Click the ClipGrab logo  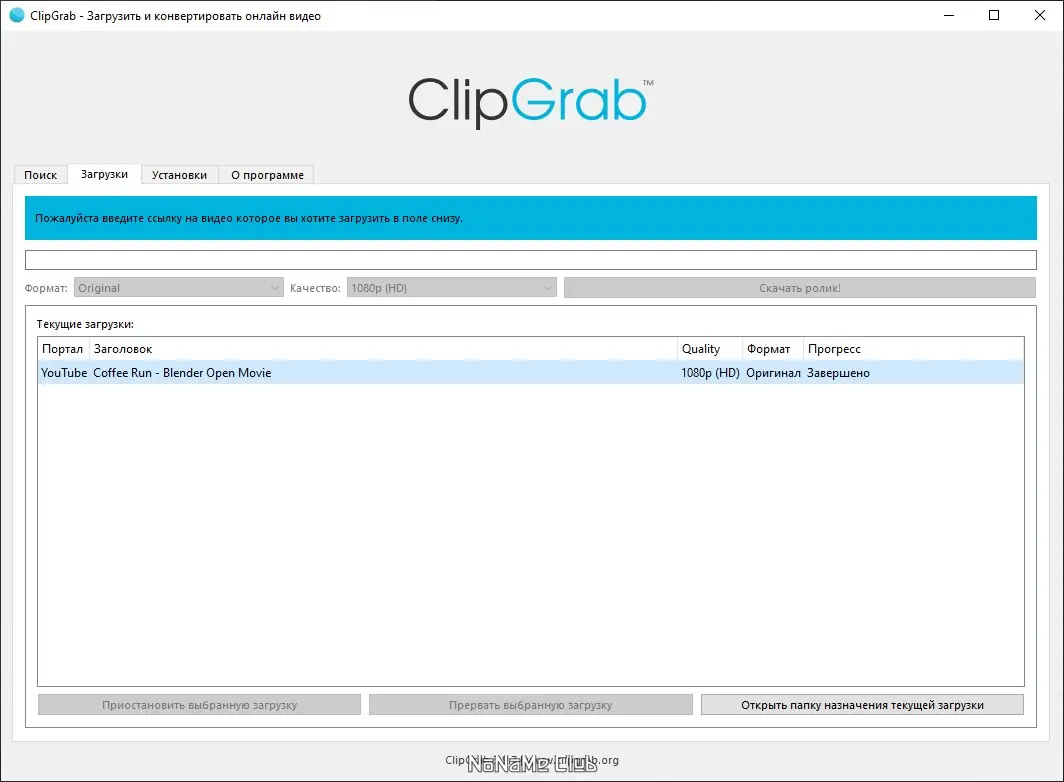[531, 102]
